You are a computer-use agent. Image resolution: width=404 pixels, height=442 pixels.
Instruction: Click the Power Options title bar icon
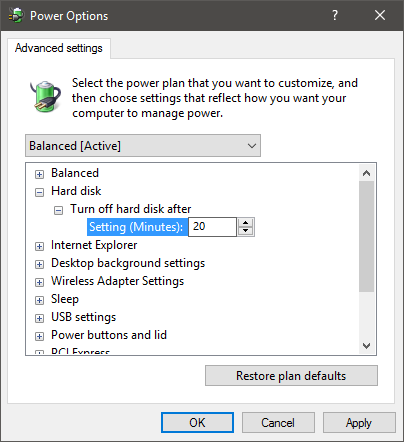(x=16, y=16)
